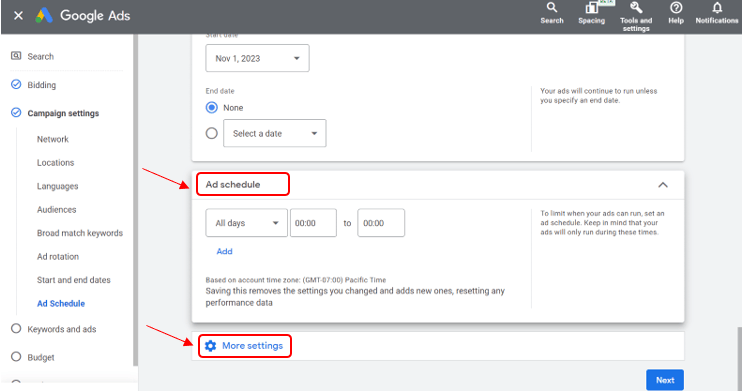
Task: Click the Google Ads logo
Action: click(x=44, y=16)
